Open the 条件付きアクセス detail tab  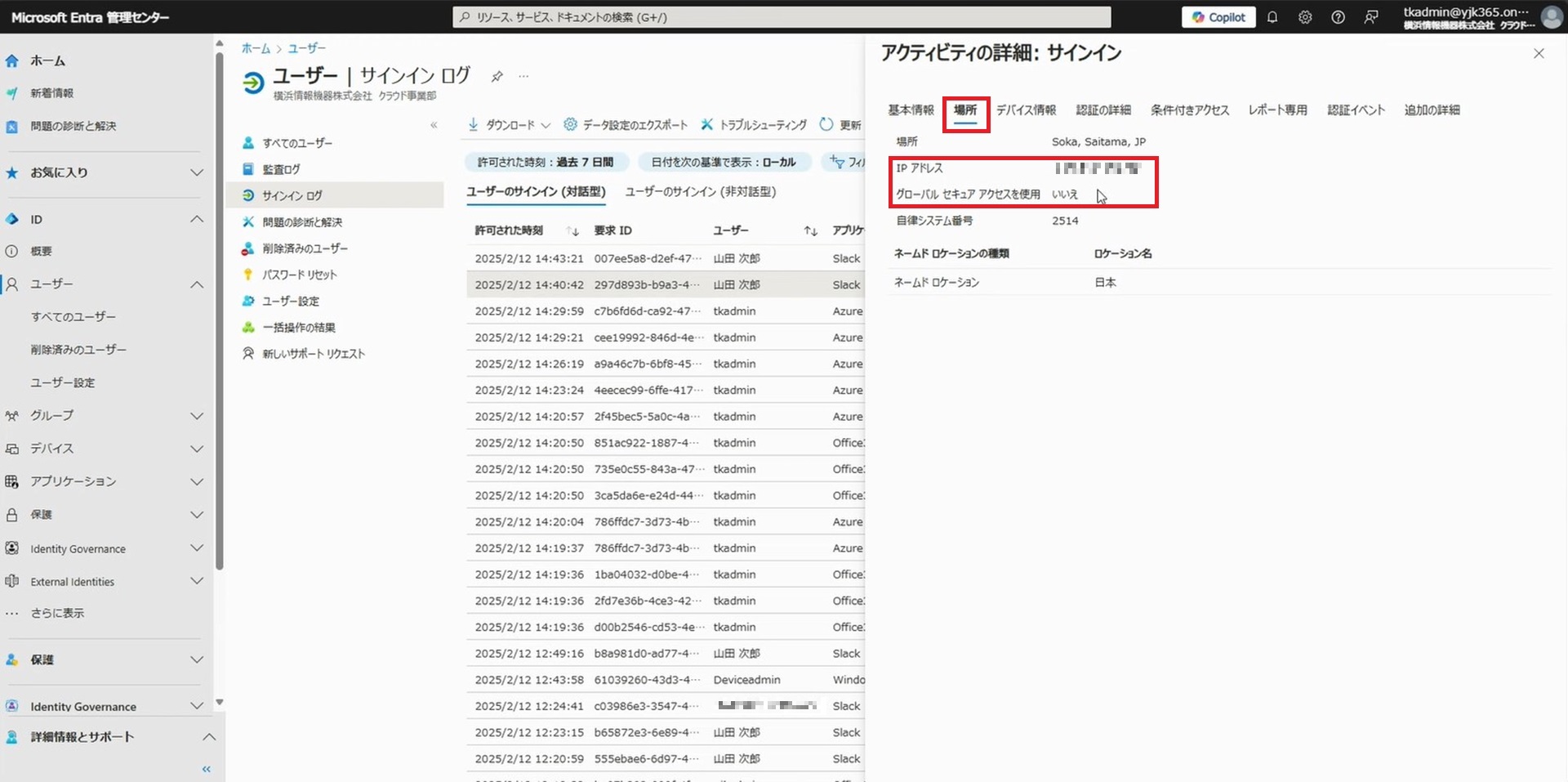click(1189, 110)
